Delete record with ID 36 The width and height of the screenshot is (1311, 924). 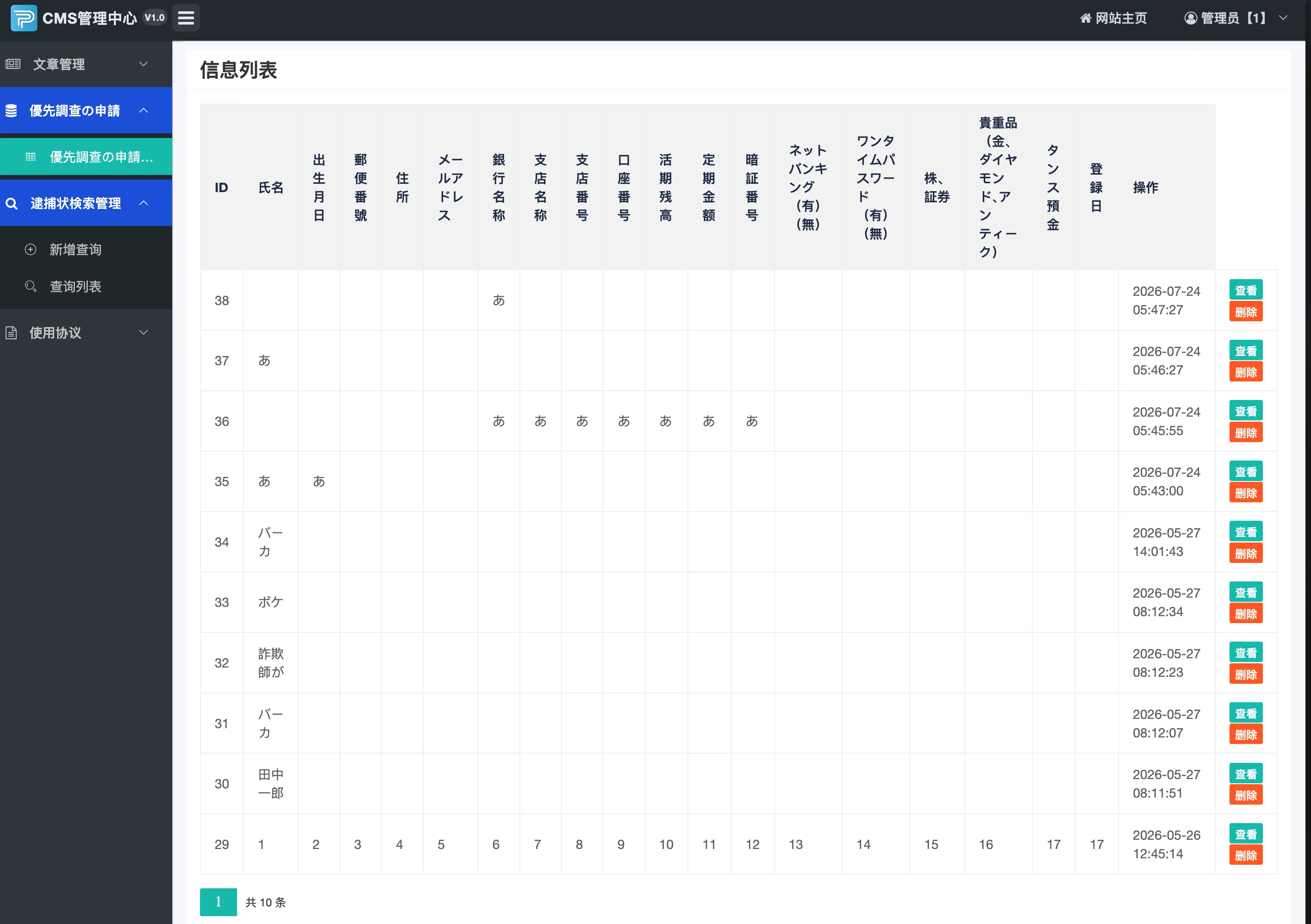pyautogui.click(x=1246, y=433)
